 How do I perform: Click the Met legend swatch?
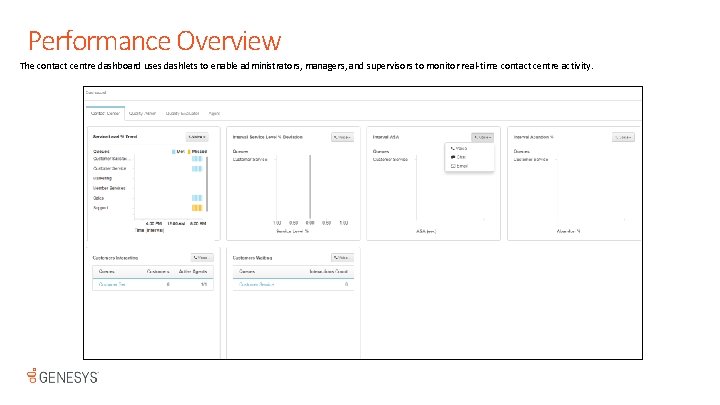pos(174,151)
